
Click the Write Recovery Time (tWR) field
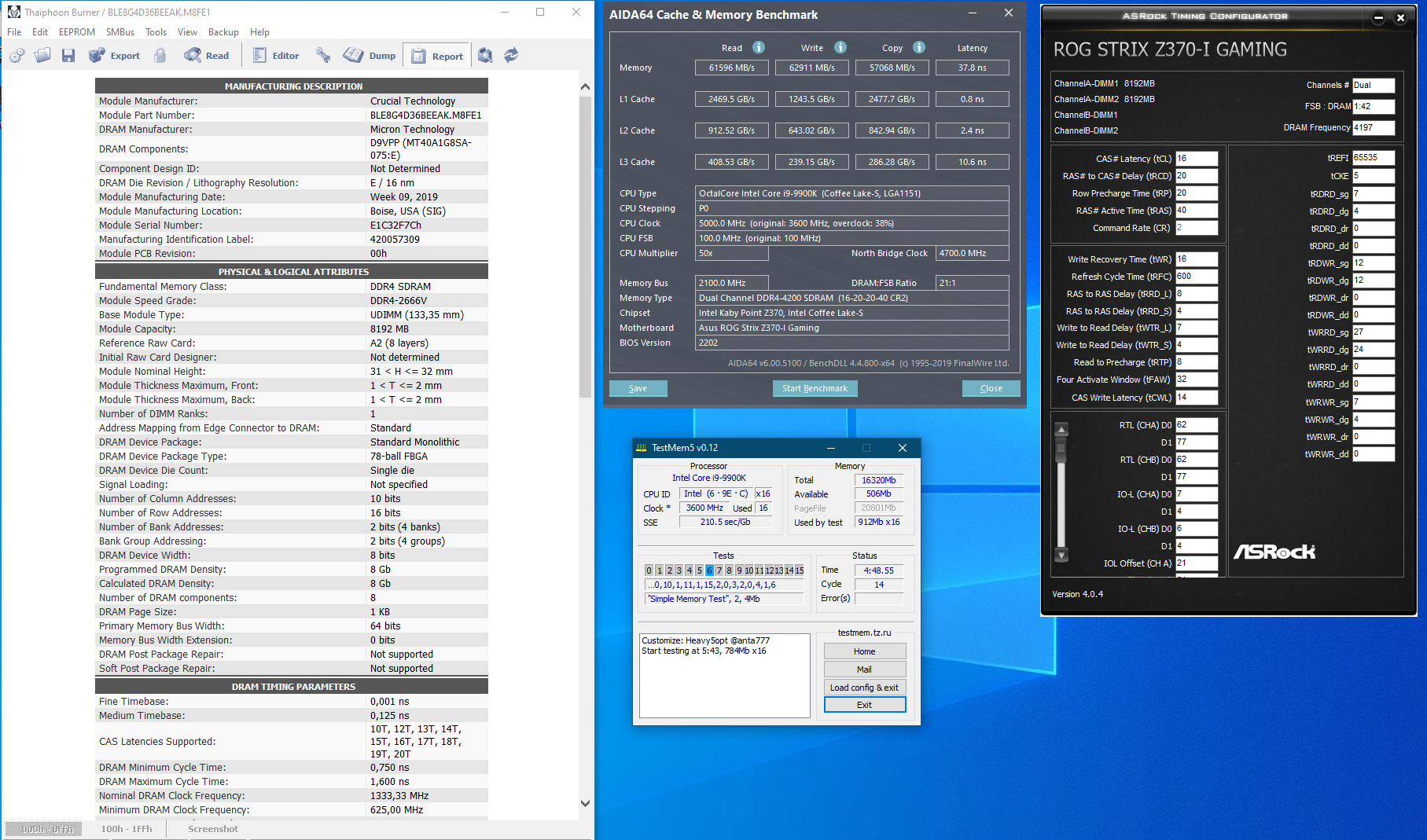1197,259
